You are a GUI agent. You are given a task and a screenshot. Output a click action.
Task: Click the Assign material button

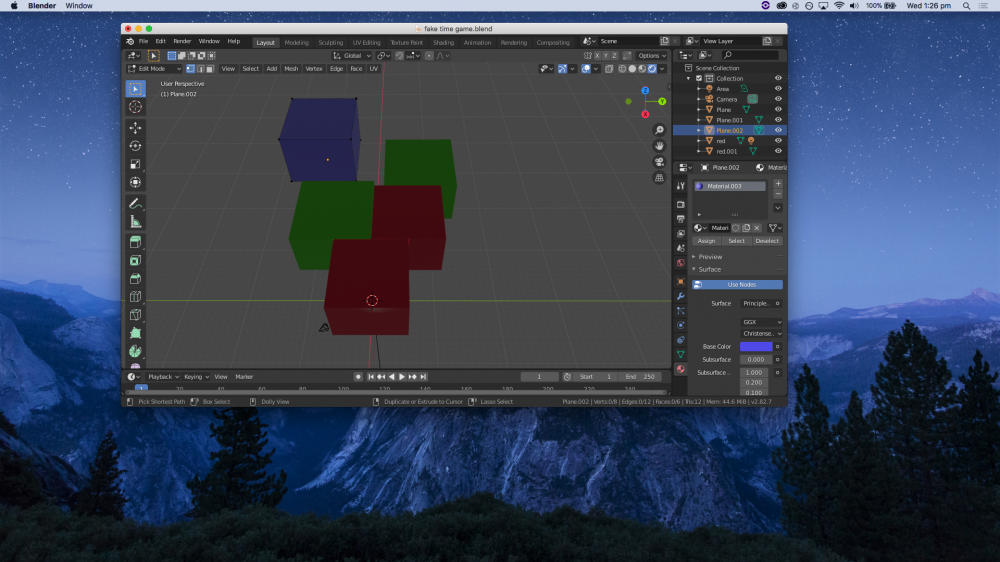pos(706,241)
